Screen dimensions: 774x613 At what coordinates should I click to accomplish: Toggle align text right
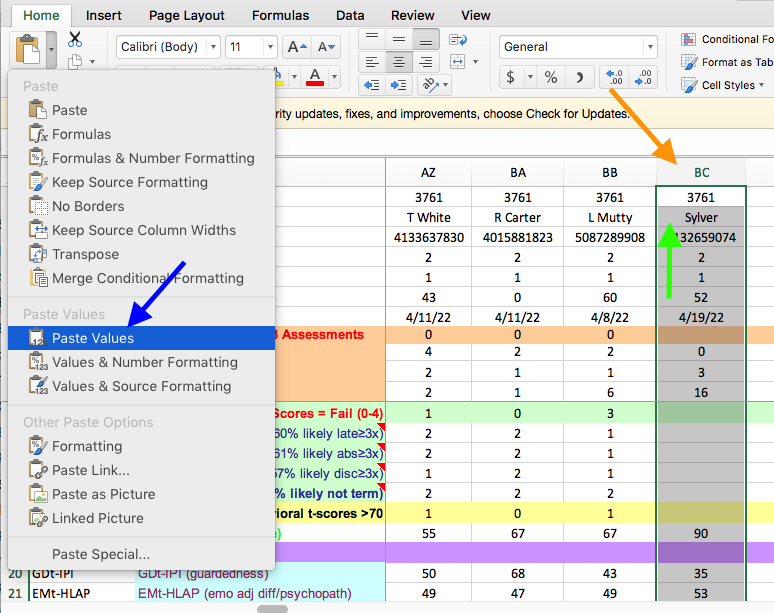pyautogui.click(x=426, y=62)
